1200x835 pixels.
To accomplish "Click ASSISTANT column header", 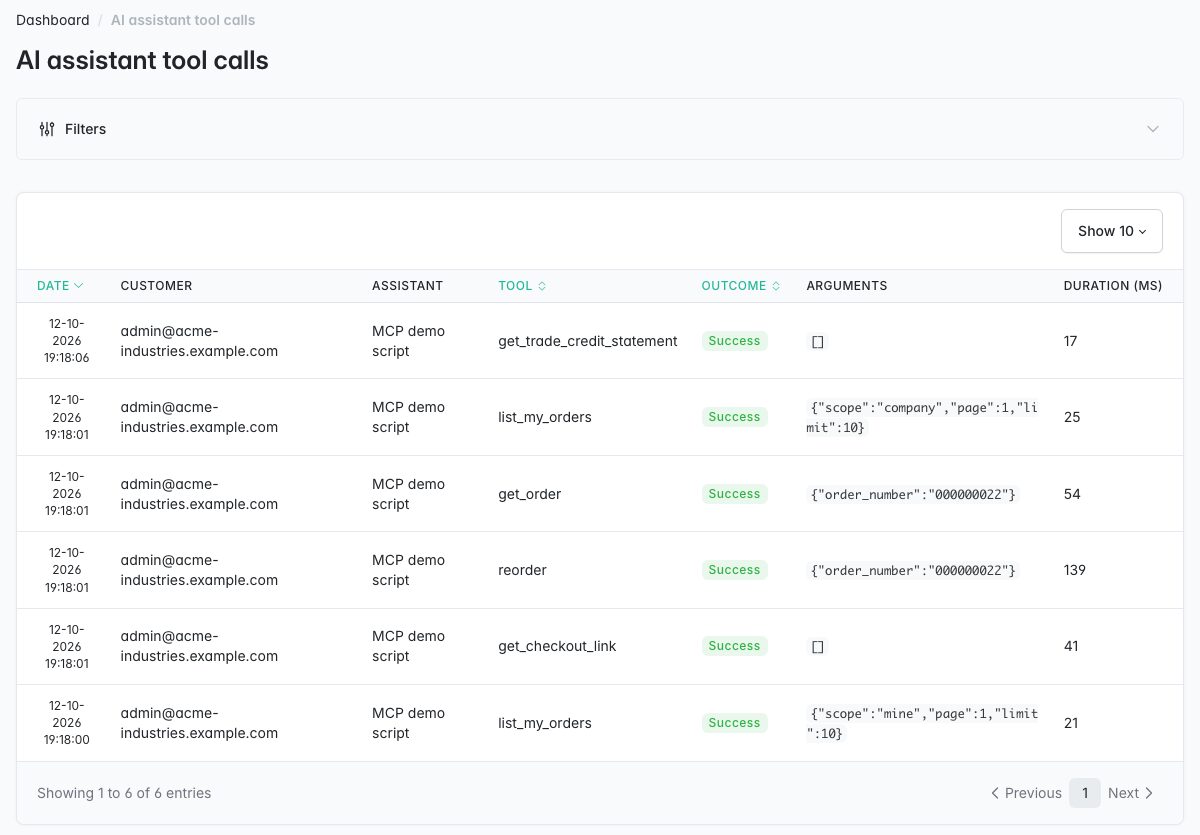I will click(407, 286).
